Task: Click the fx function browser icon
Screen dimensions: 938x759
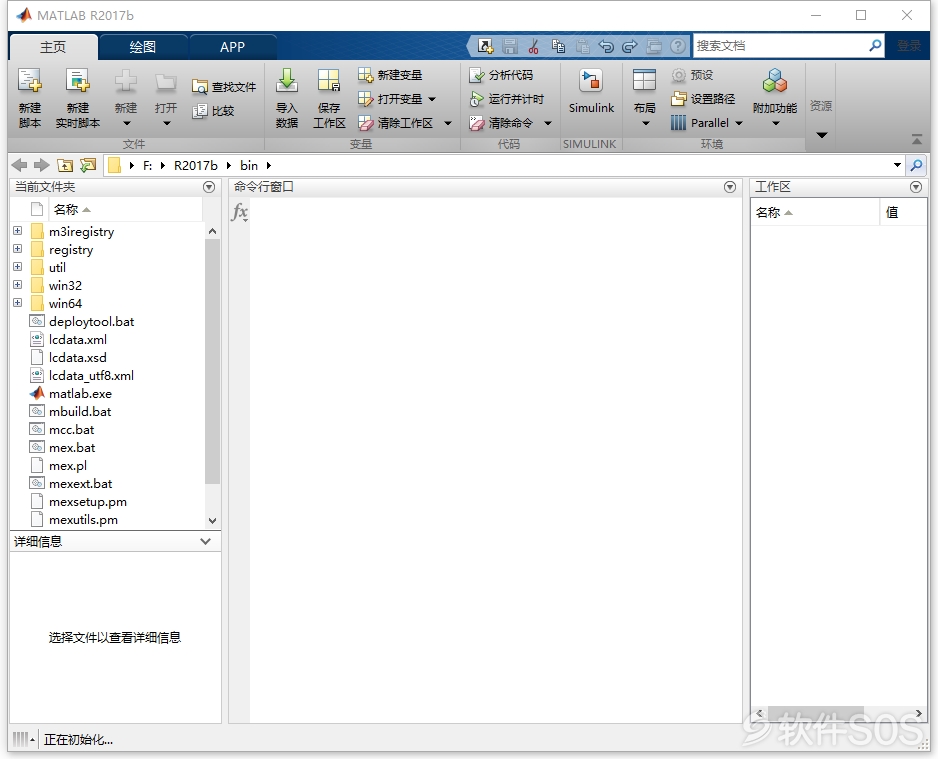Action: pyautogui.click(x=240, y=212)
